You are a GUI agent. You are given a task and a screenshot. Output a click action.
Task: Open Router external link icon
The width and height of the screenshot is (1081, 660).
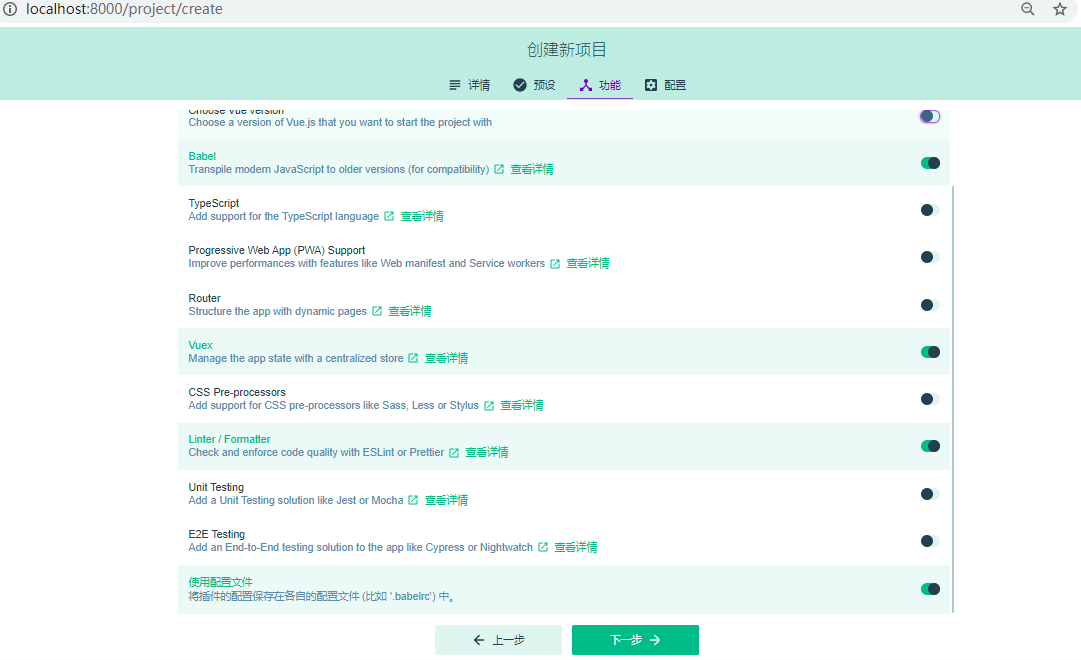click(x=377, y=311)
